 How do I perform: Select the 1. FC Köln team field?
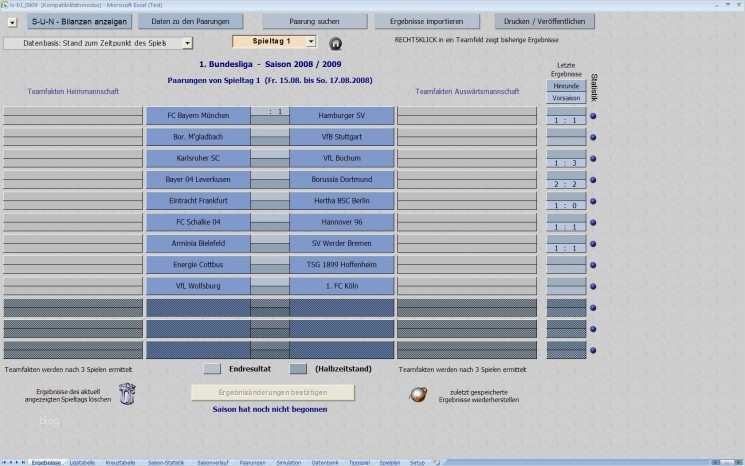(342, 286)
